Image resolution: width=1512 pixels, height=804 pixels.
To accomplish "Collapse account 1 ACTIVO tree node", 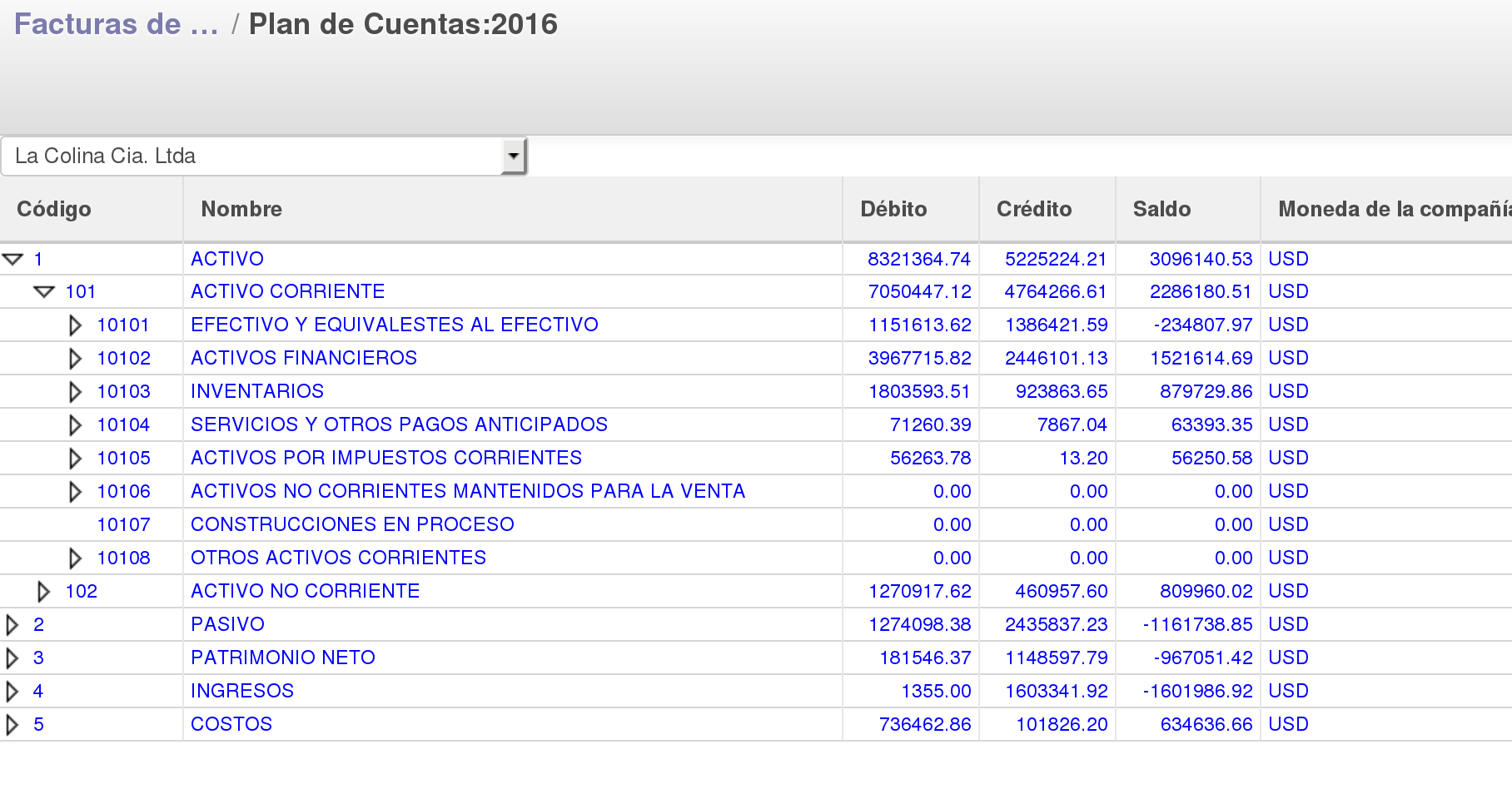I will tap(12, 259).
